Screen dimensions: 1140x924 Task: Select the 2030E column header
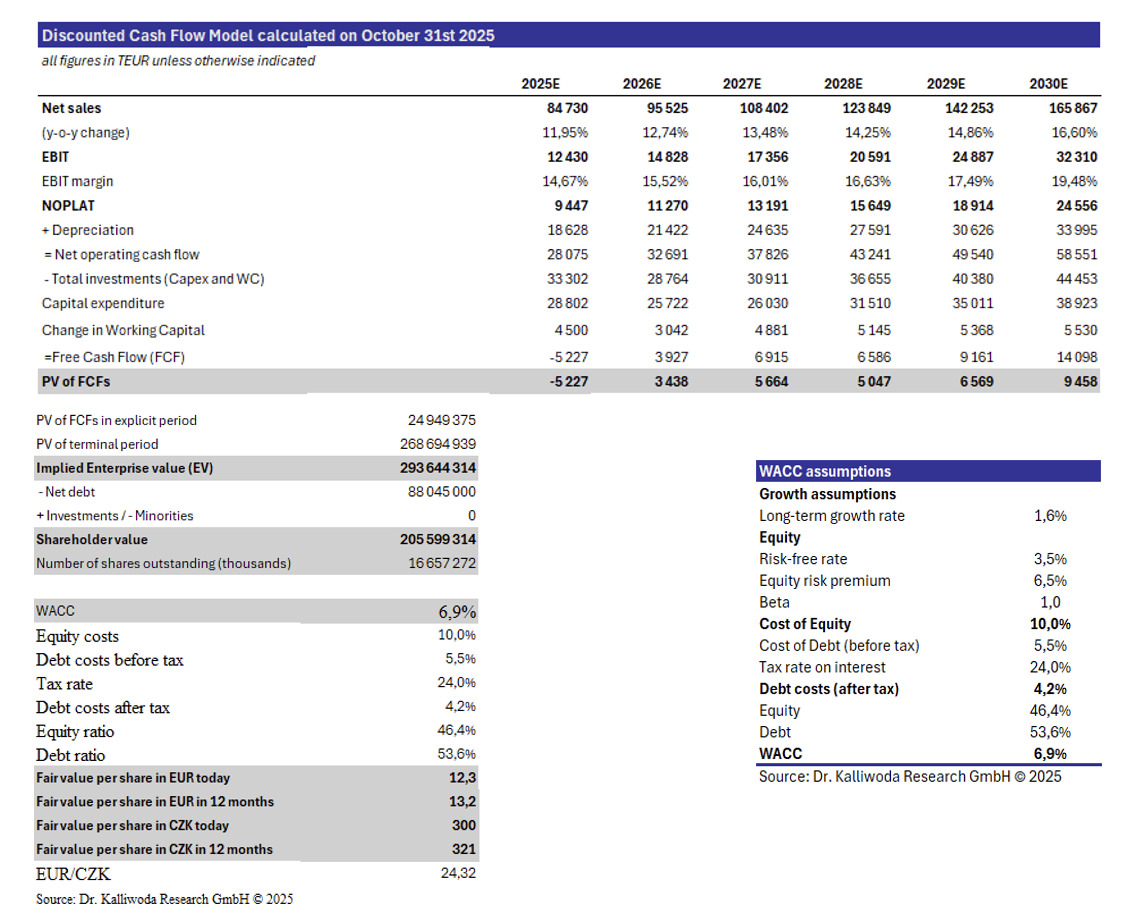(1048, 85)
